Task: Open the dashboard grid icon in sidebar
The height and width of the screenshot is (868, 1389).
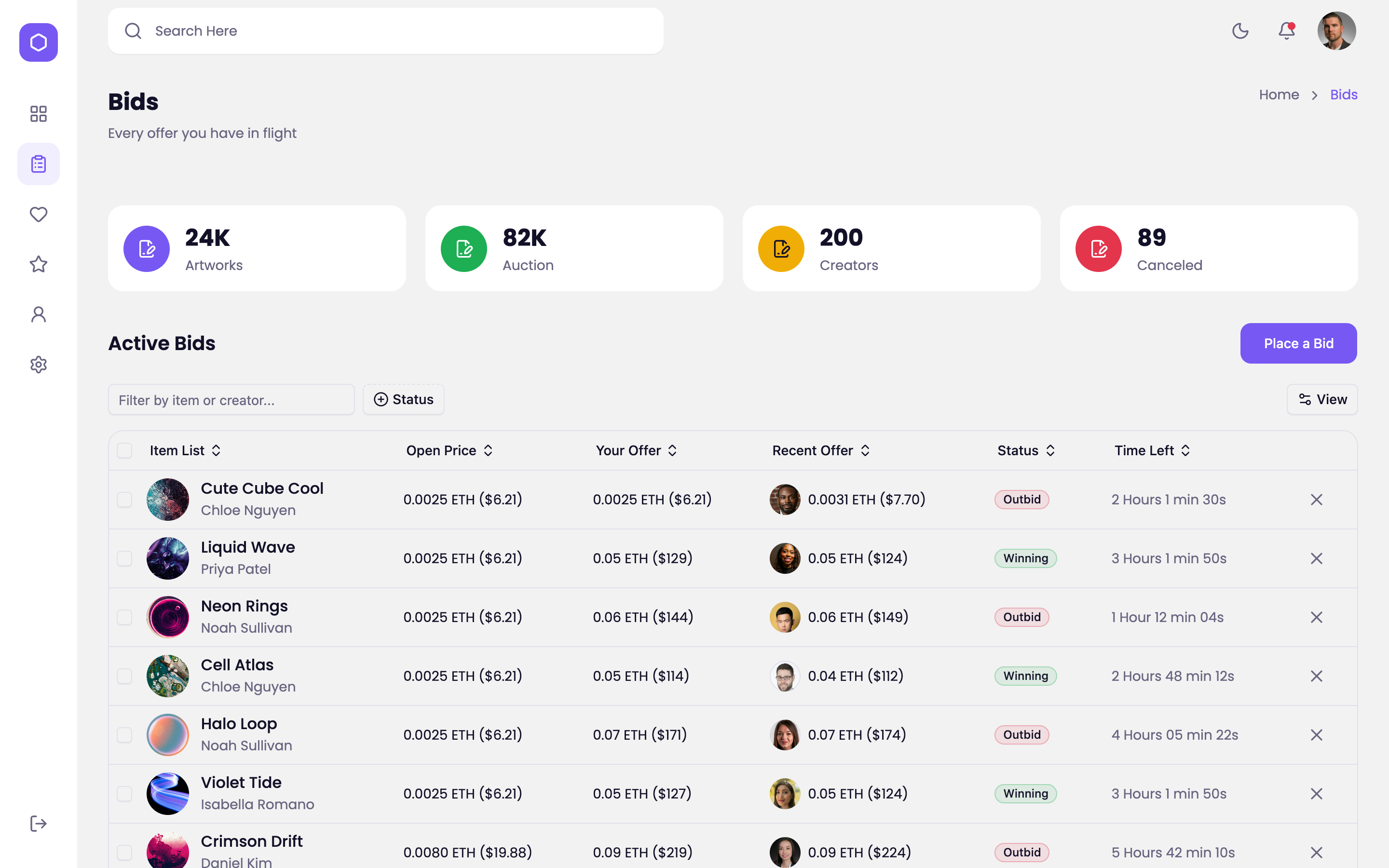Action: pos(39,114)
